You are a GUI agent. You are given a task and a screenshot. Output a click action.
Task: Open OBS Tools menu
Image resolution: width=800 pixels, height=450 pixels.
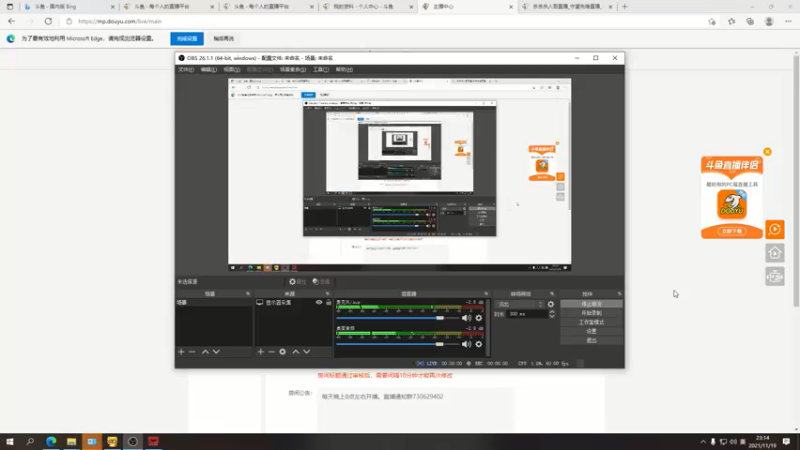pos(320,69)
